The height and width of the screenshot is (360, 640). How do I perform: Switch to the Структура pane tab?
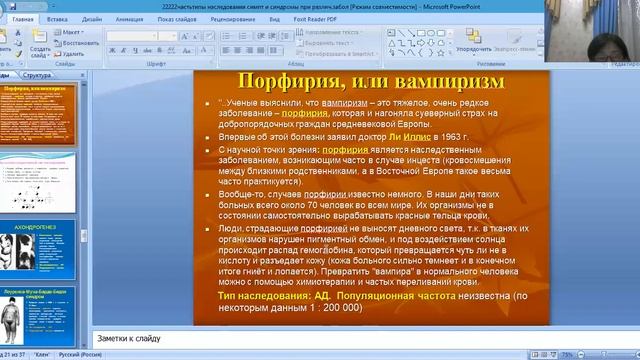tap(37, 75)
